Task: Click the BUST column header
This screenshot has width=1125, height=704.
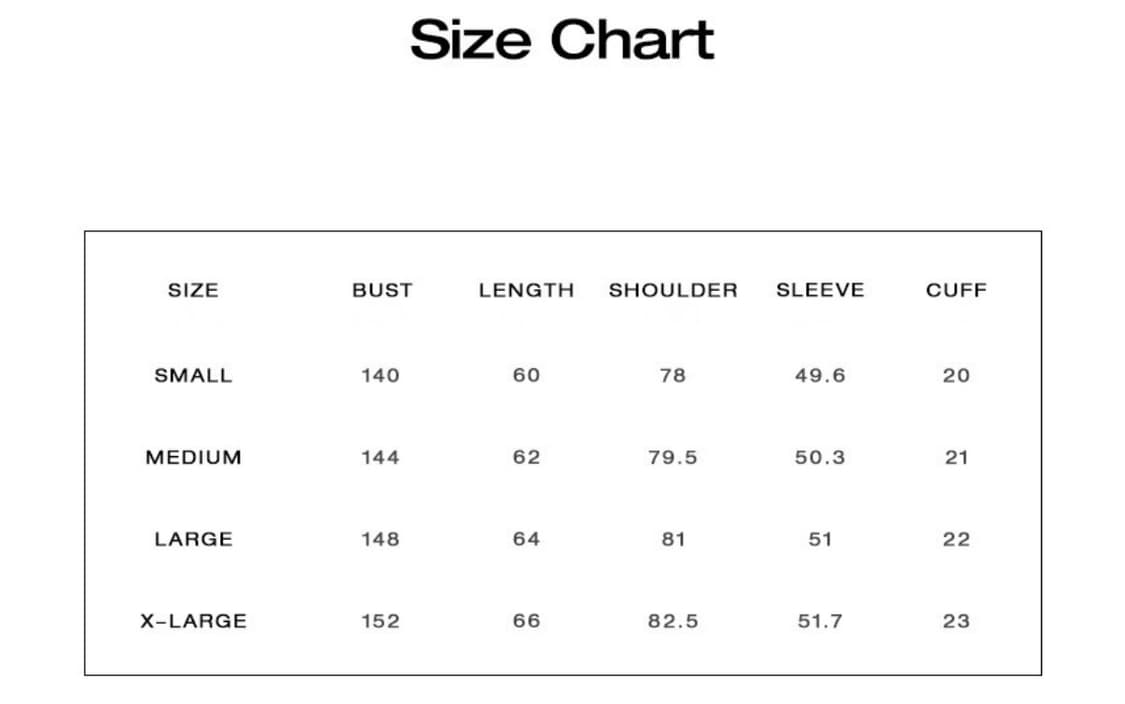Action: (382, 291)
